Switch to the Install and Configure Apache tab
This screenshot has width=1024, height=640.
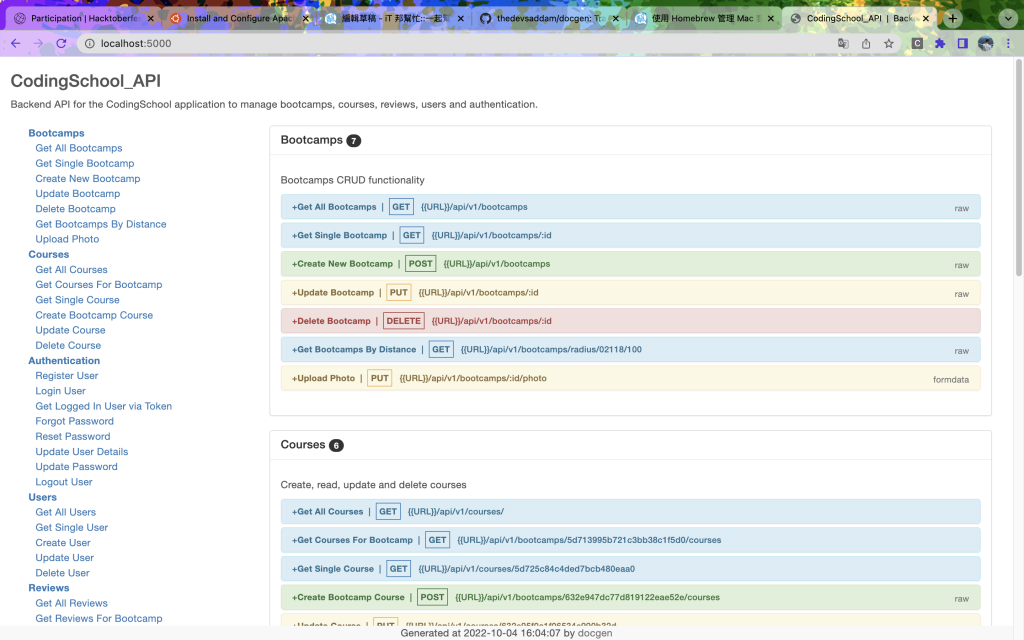(239, 18)
